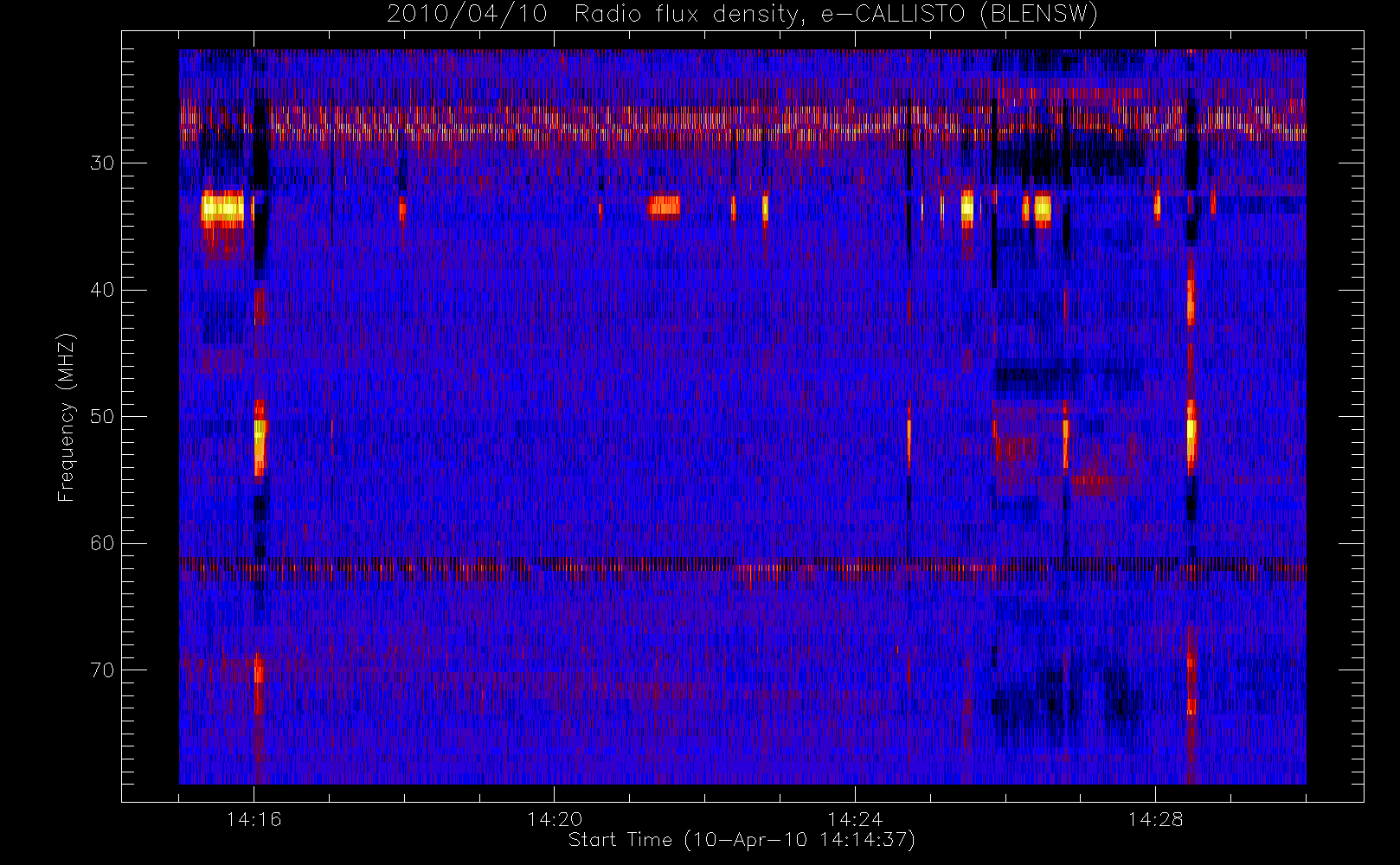The width and height of the screenshot is (1400, 865).
Task: Select the 14:24 time tick label
Action: pos(855,819)
